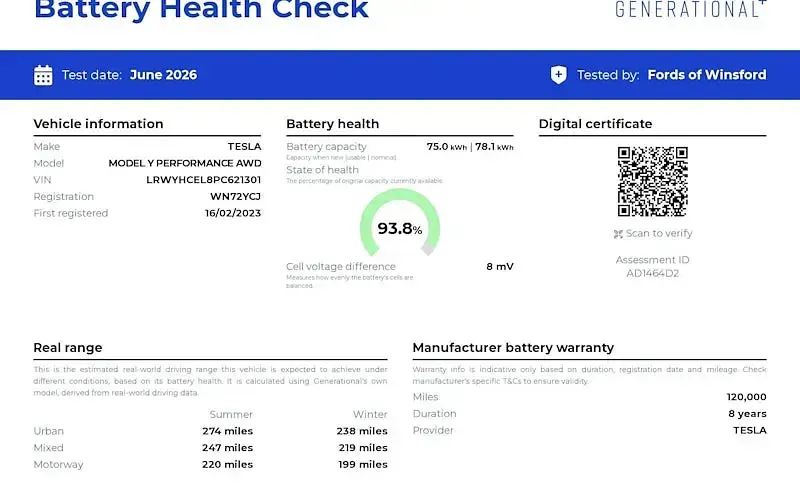
Task: Select the Motorway summer range 220 miles
Action: point(228,465)
